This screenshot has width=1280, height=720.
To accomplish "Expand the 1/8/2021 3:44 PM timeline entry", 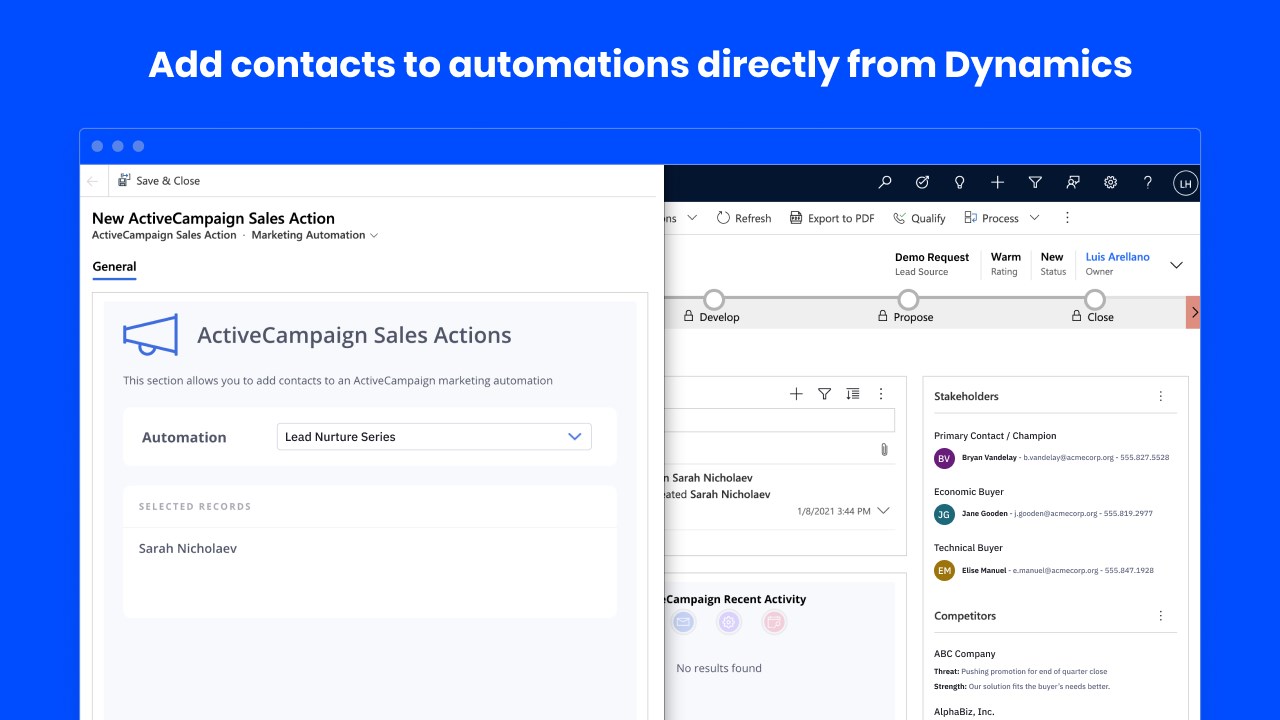I will pos(883,511).
